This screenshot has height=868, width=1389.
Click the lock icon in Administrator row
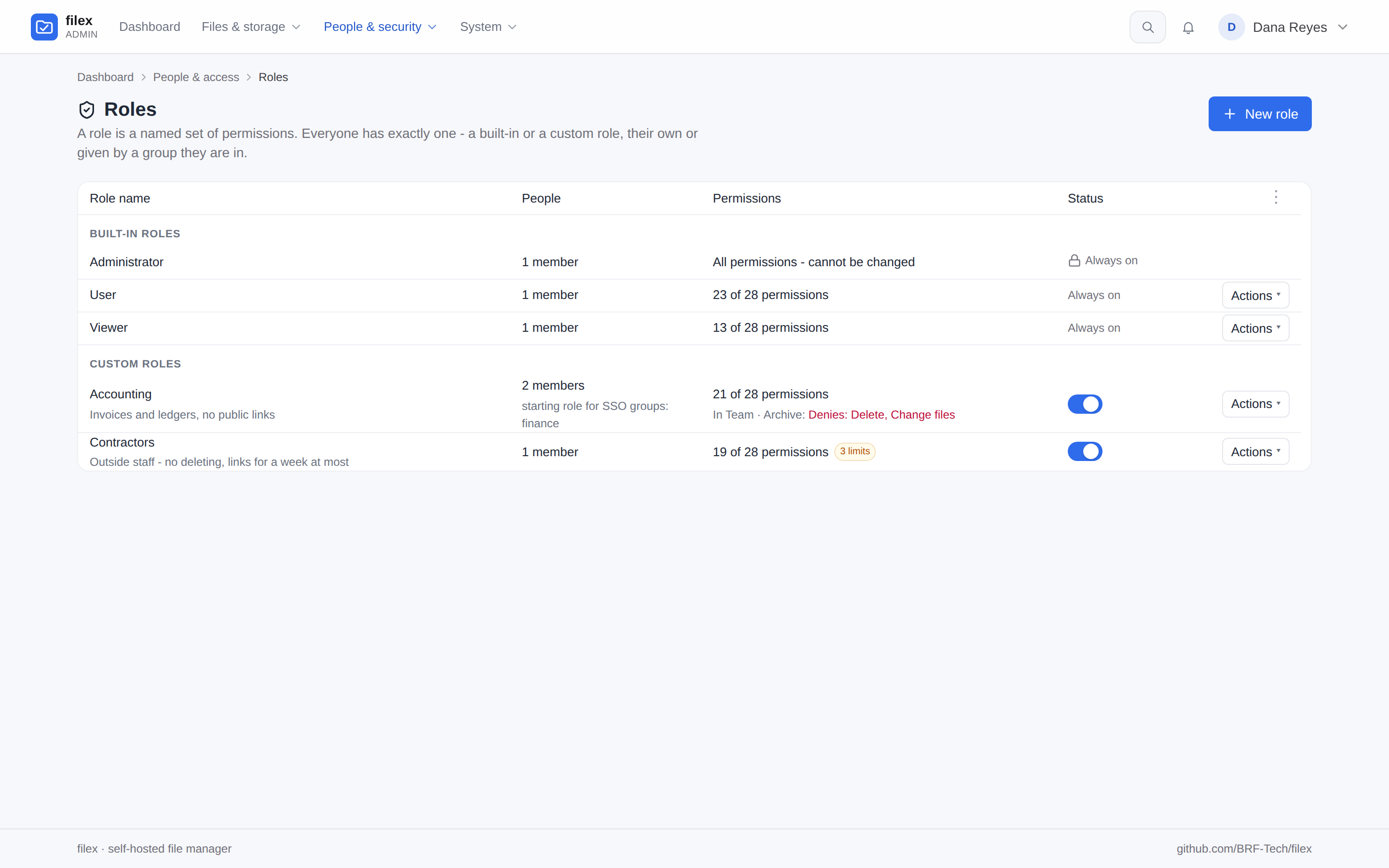[x=1074, y=260]
